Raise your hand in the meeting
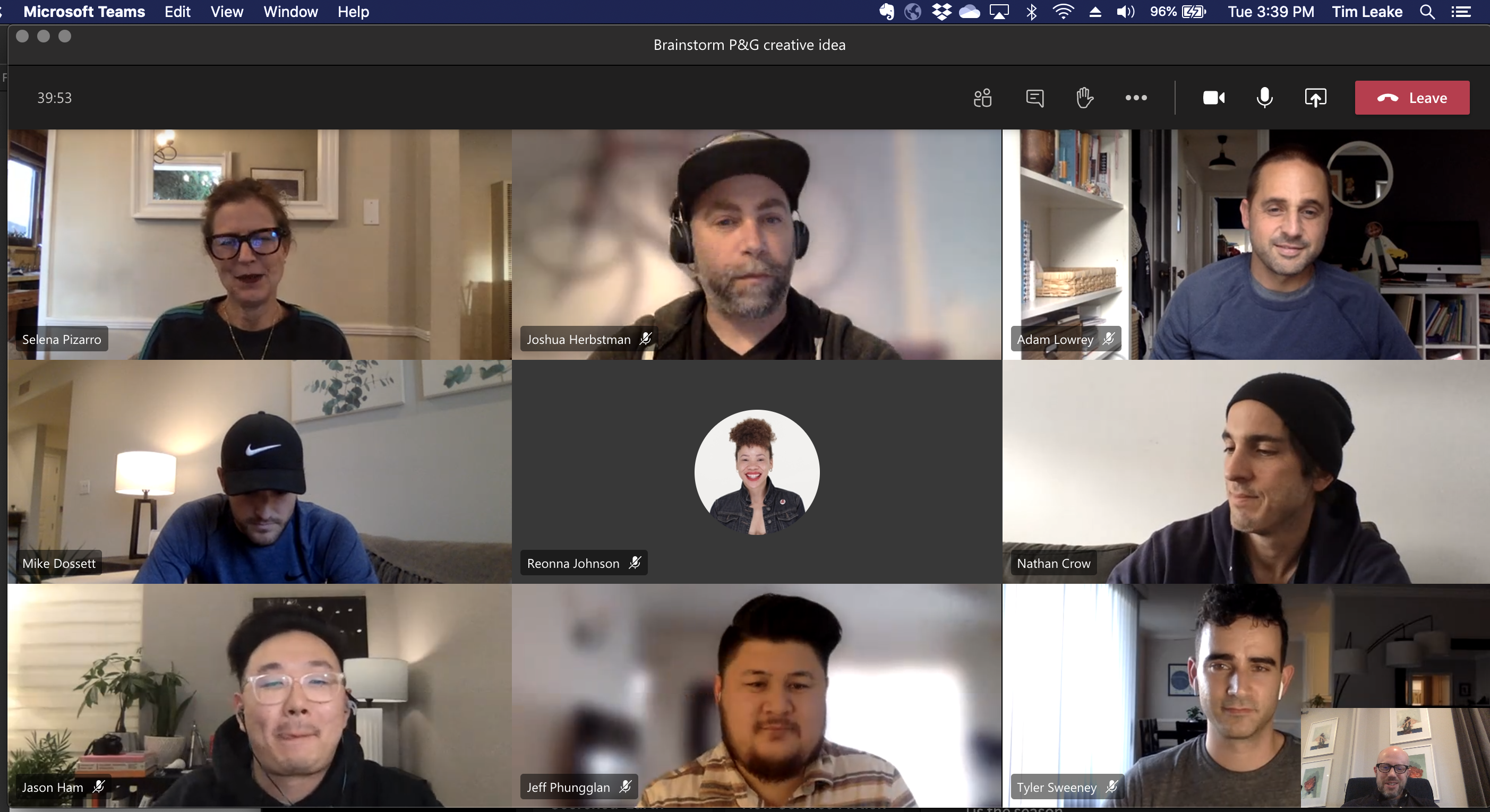The image size is (1490, 812). point(1084,98)
